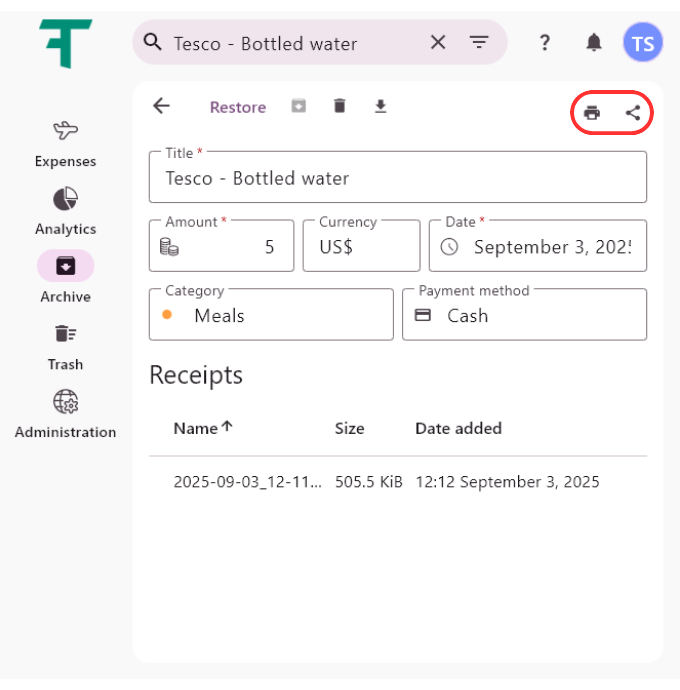Open help via question mark icon
Screen dimensions: 680x690
[545, 42]
